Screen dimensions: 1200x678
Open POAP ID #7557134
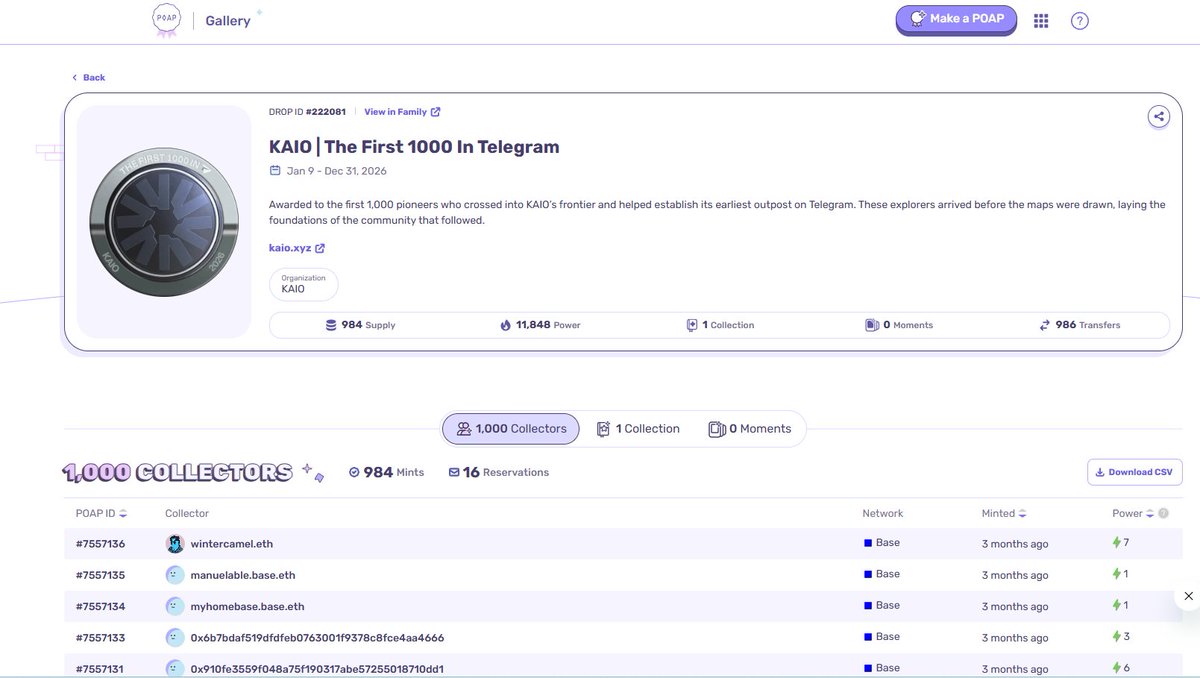100,606
